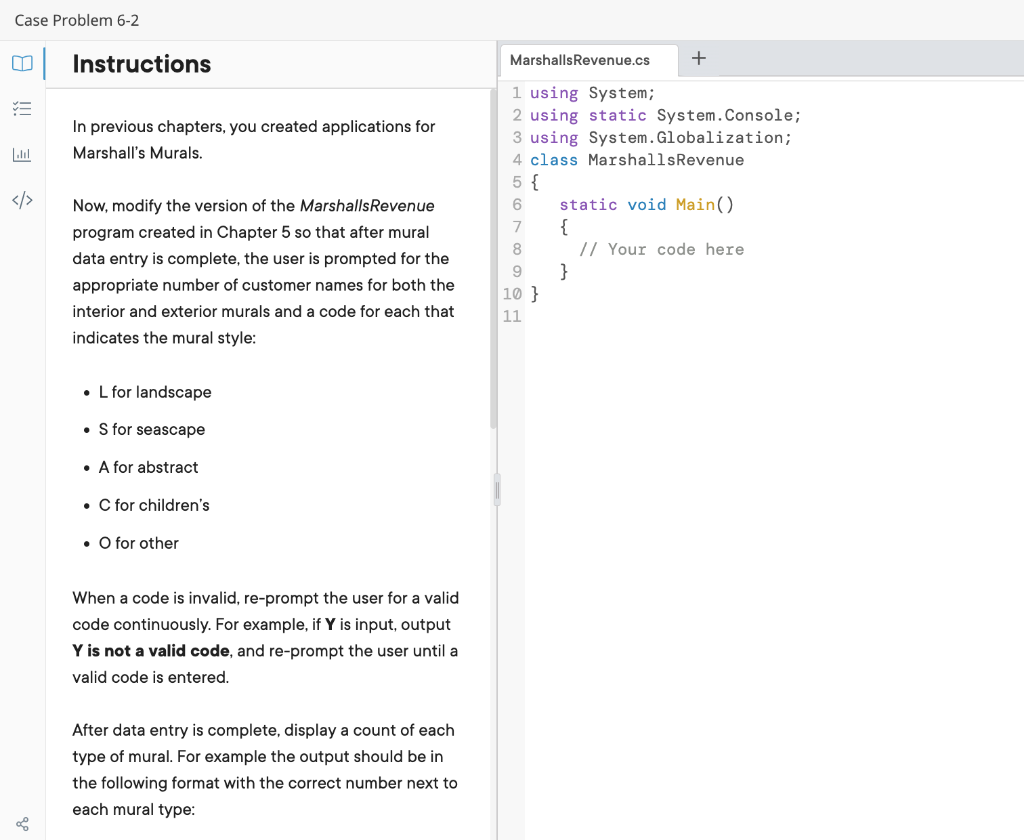Click the book icon above the checklist icon
The height and width of the screenshot is (840, 1024).
[21, 62]
